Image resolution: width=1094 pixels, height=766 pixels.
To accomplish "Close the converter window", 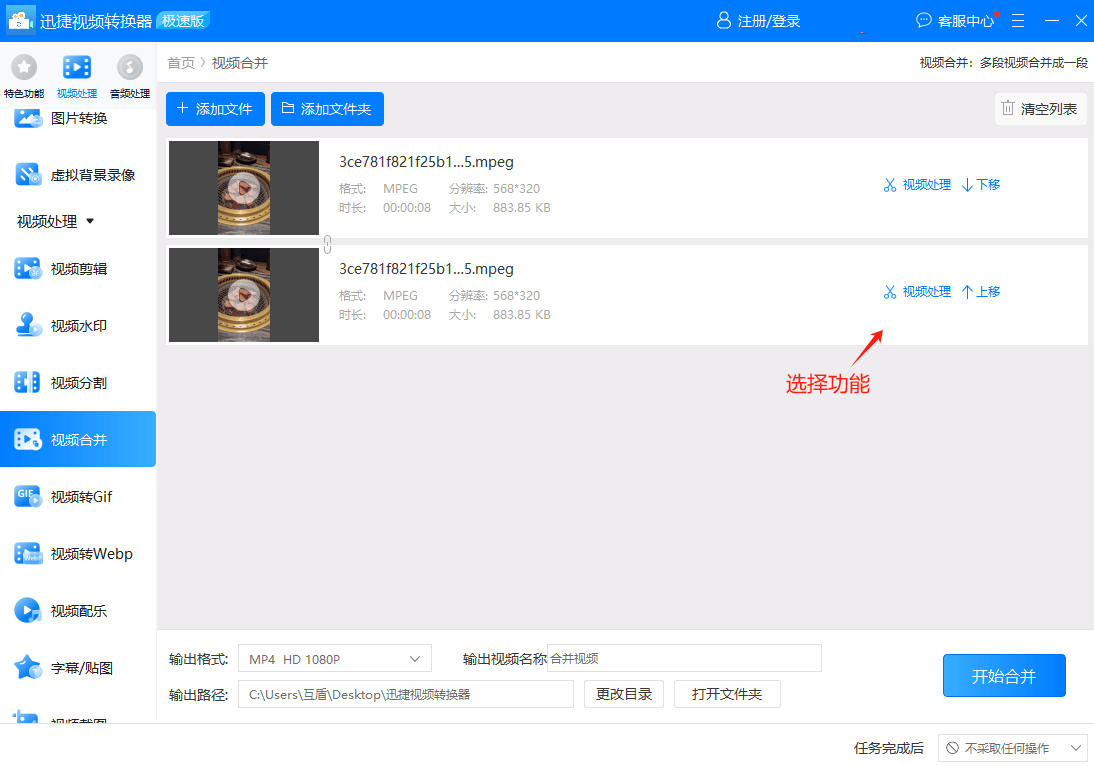I will pos(1081,21).
